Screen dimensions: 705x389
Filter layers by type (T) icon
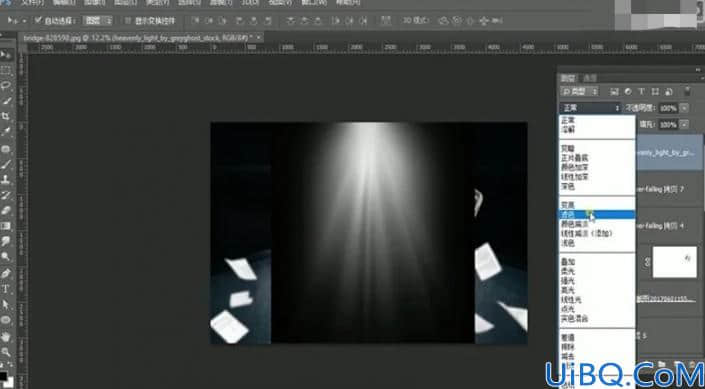click(642, 91)
